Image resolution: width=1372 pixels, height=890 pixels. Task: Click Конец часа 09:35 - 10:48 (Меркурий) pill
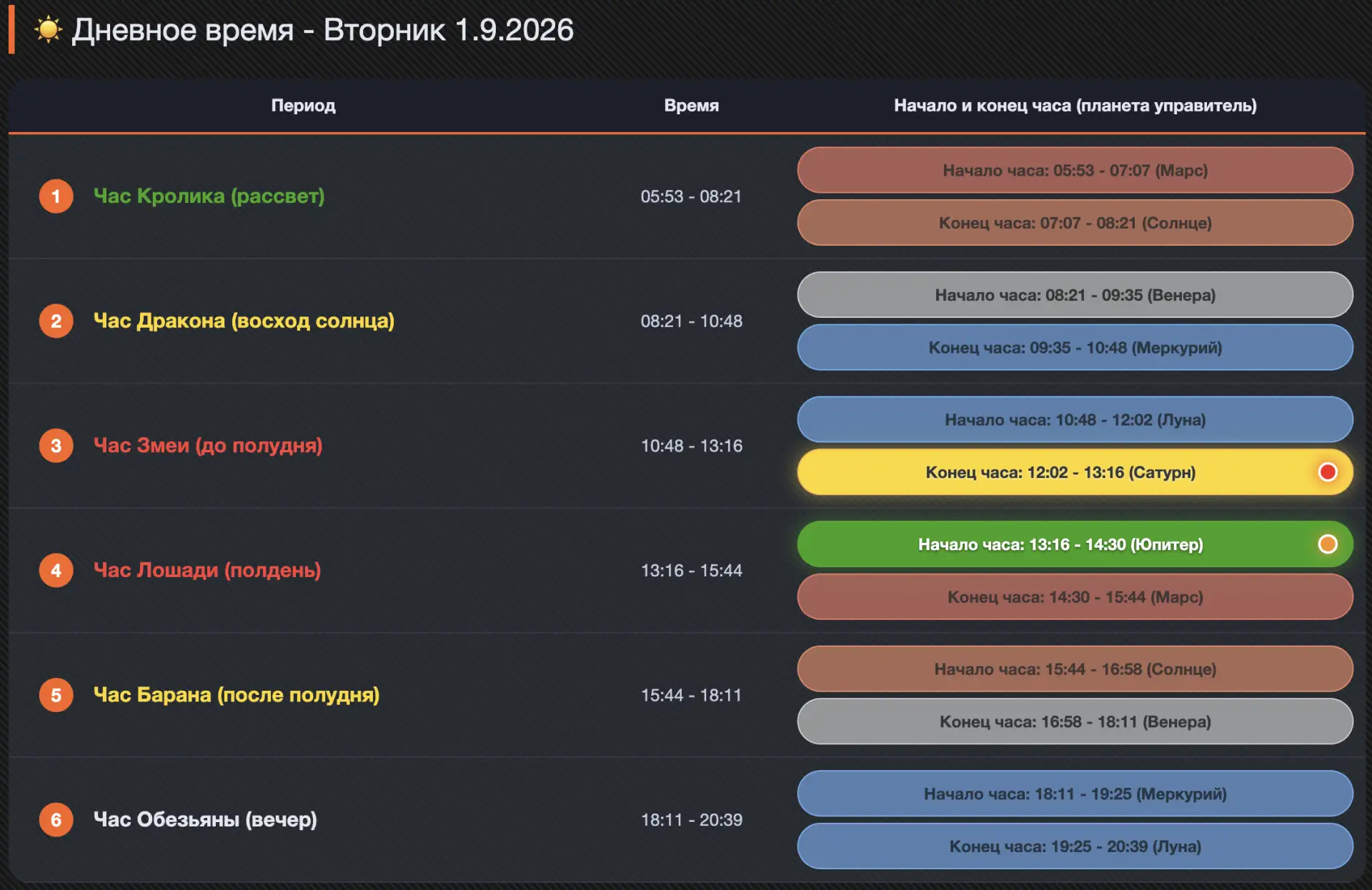1075,348
